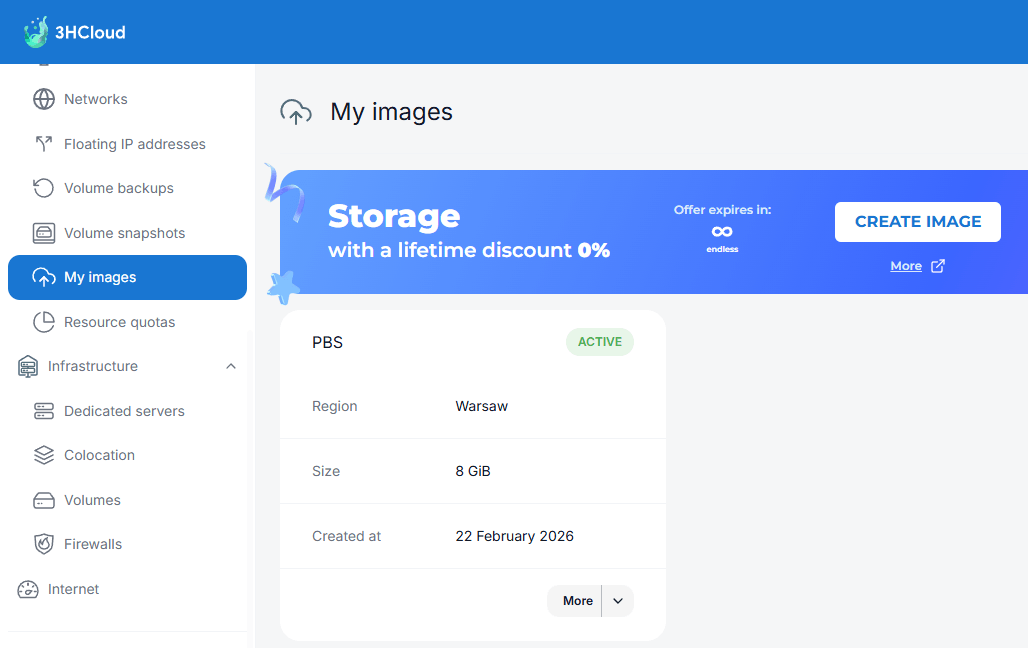Collapse the Infrastructure section chevron
1028x648 pixels.
[231, 366]
